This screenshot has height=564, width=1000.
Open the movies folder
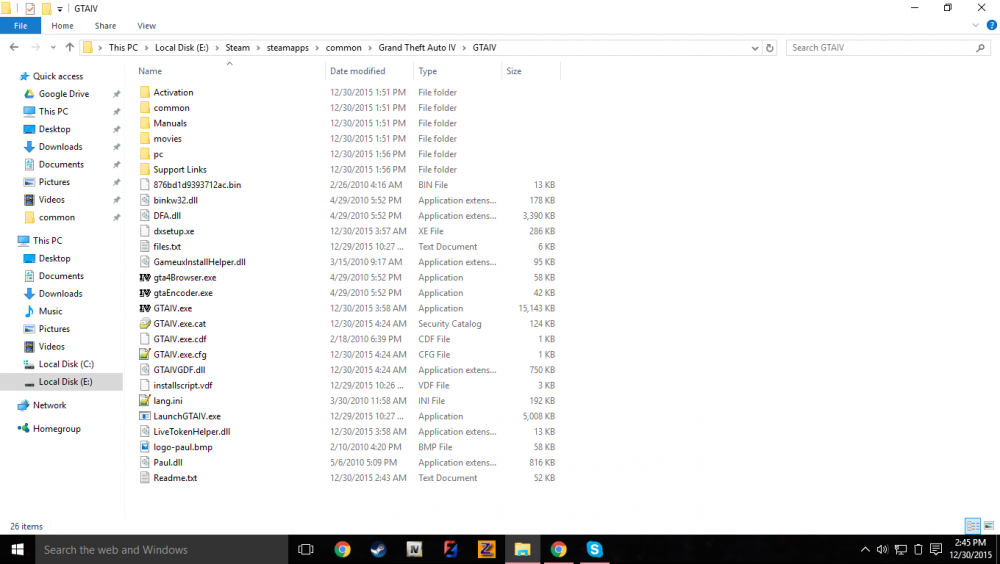click(167, 138)
